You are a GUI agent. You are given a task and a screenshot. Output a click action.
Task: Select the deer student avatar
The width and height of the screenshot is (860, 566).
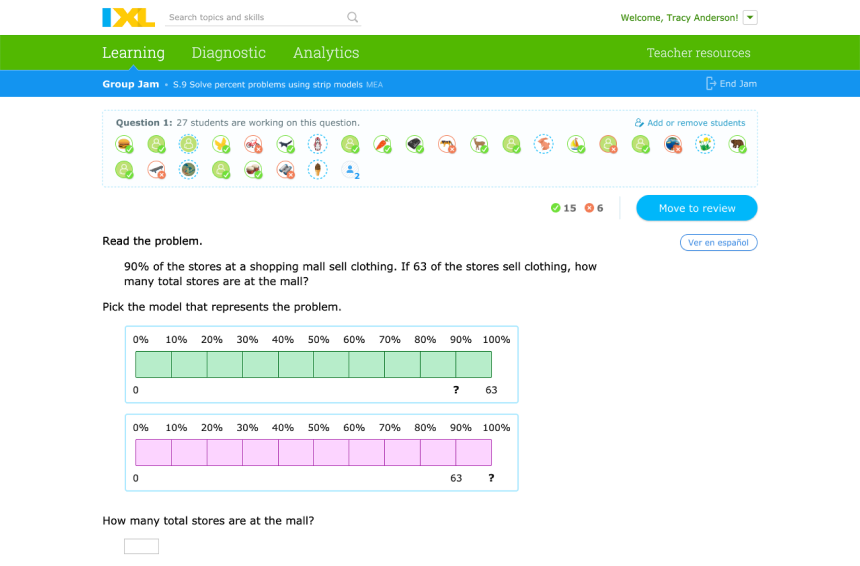coord(479,144)
